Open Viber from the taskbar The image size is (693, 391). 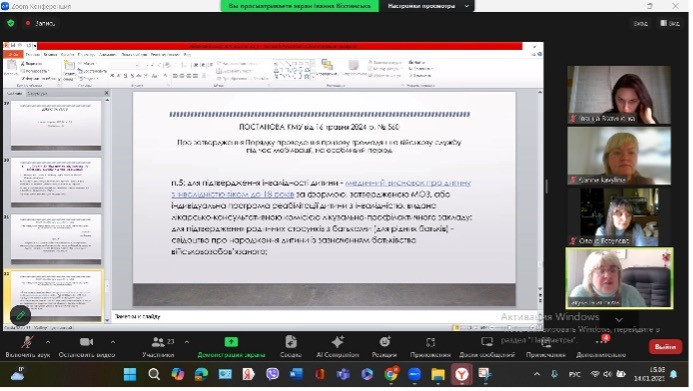point(272,374)
